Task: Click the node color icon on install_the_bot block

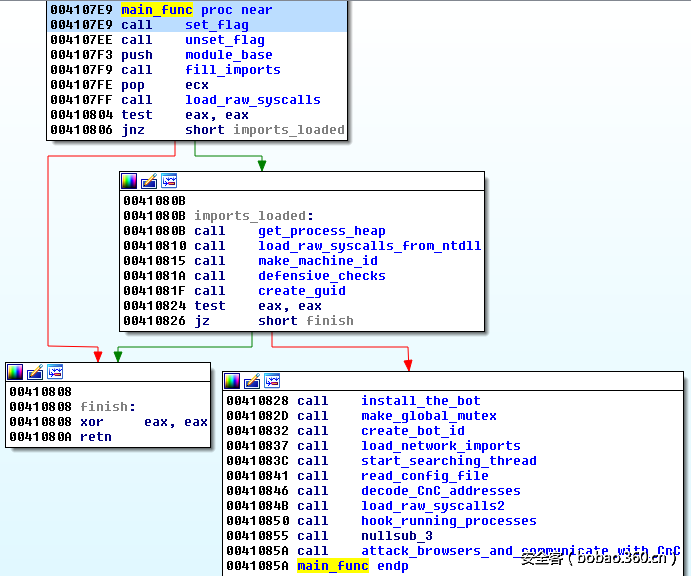Action: 232,381
